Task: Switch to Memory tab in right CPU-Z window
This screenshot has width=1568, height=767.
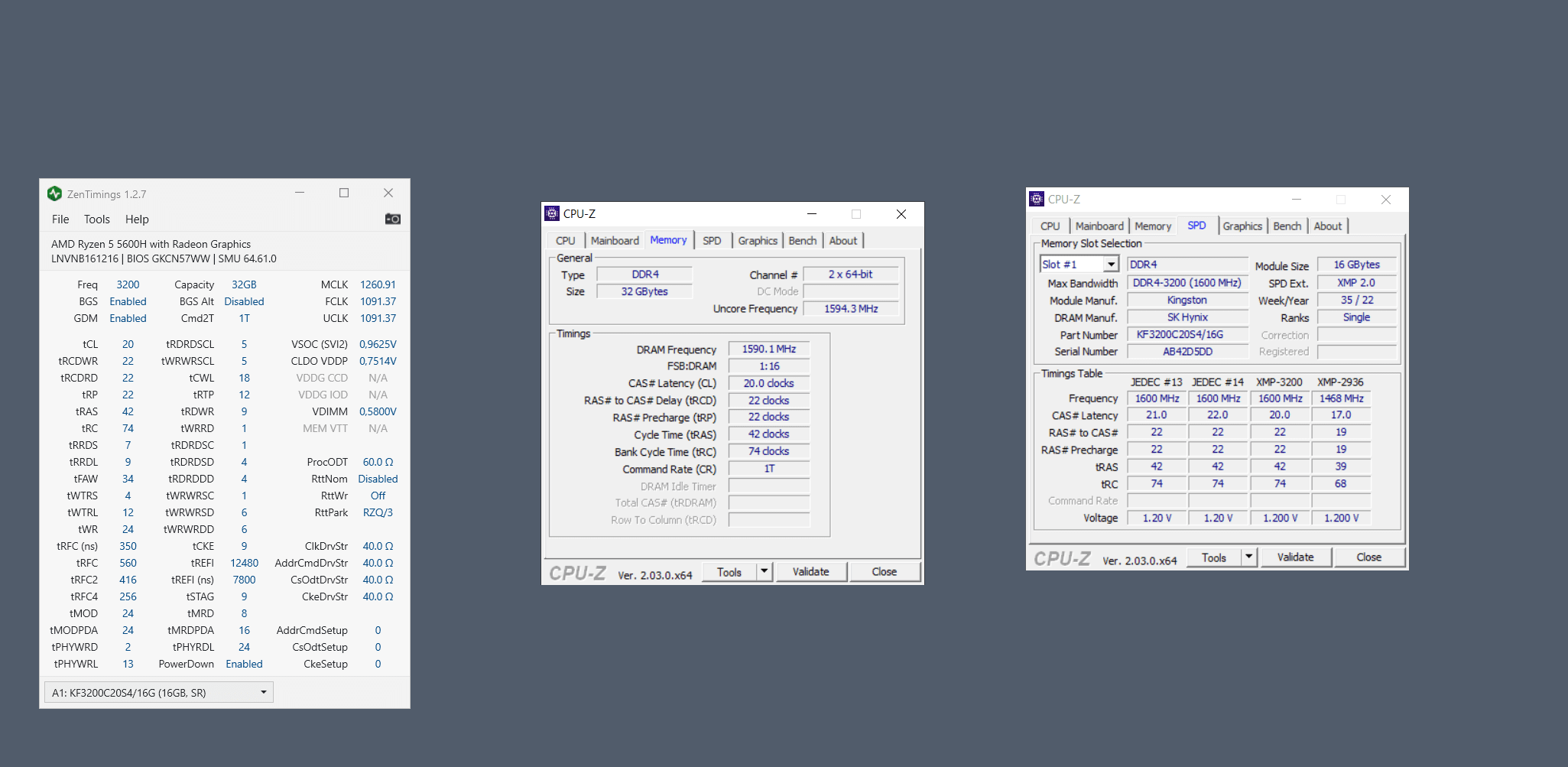Action: point(1153,226)
